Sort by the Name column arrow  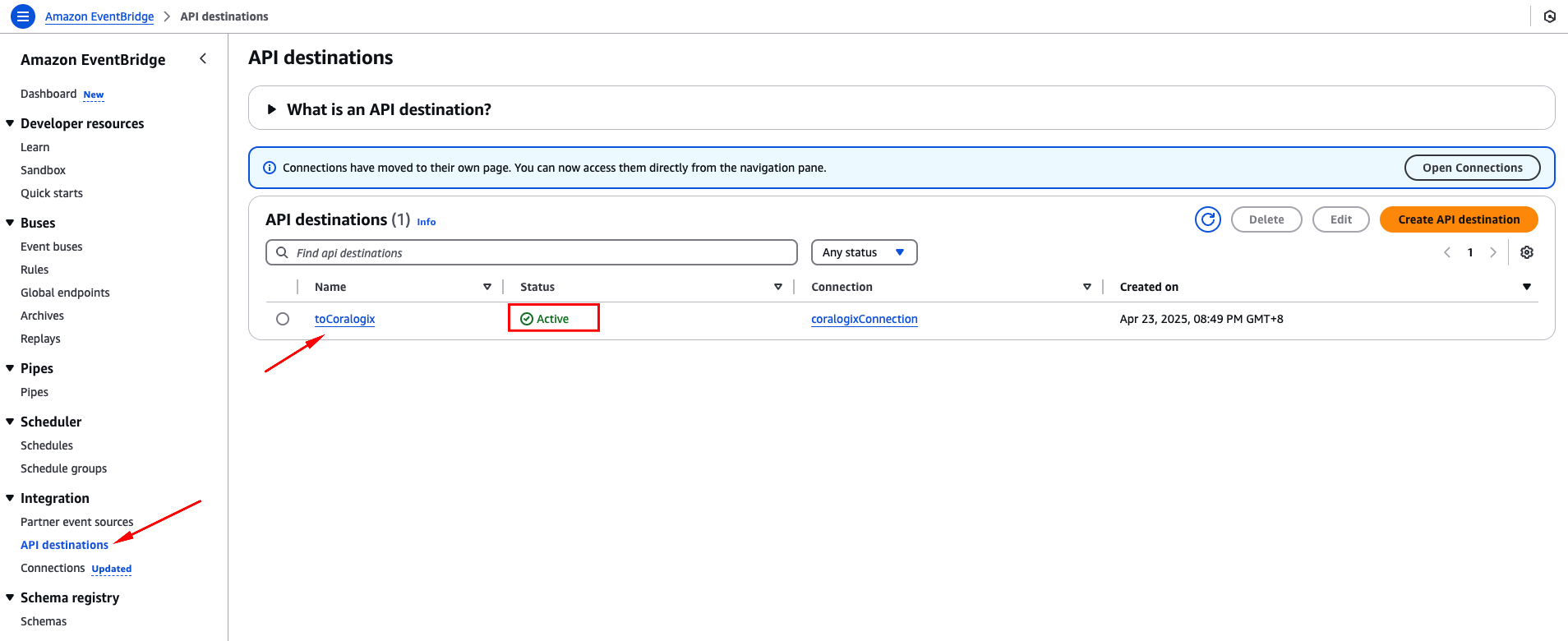point(487,287)
